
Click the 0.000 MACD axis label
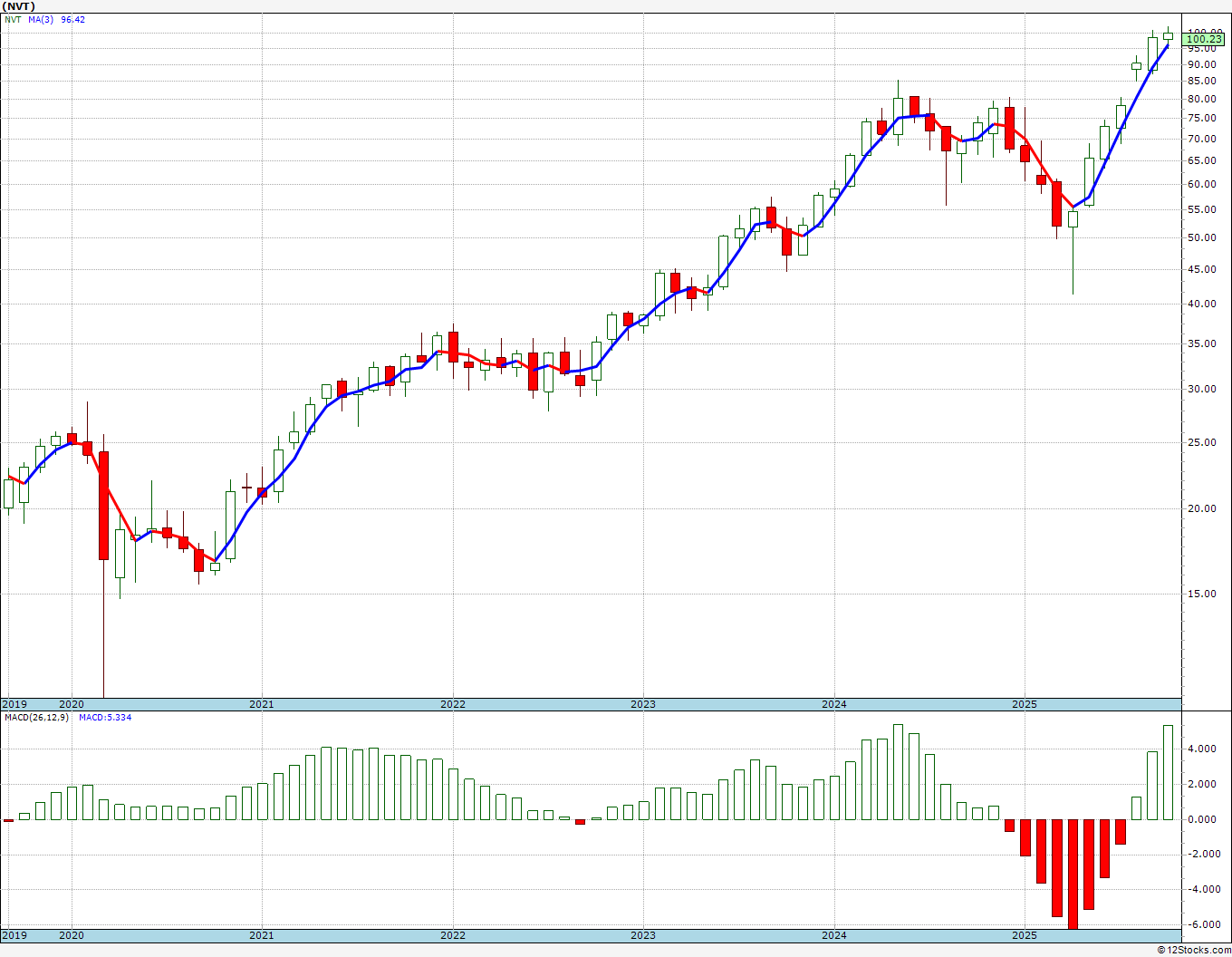tap(1201, 819)
